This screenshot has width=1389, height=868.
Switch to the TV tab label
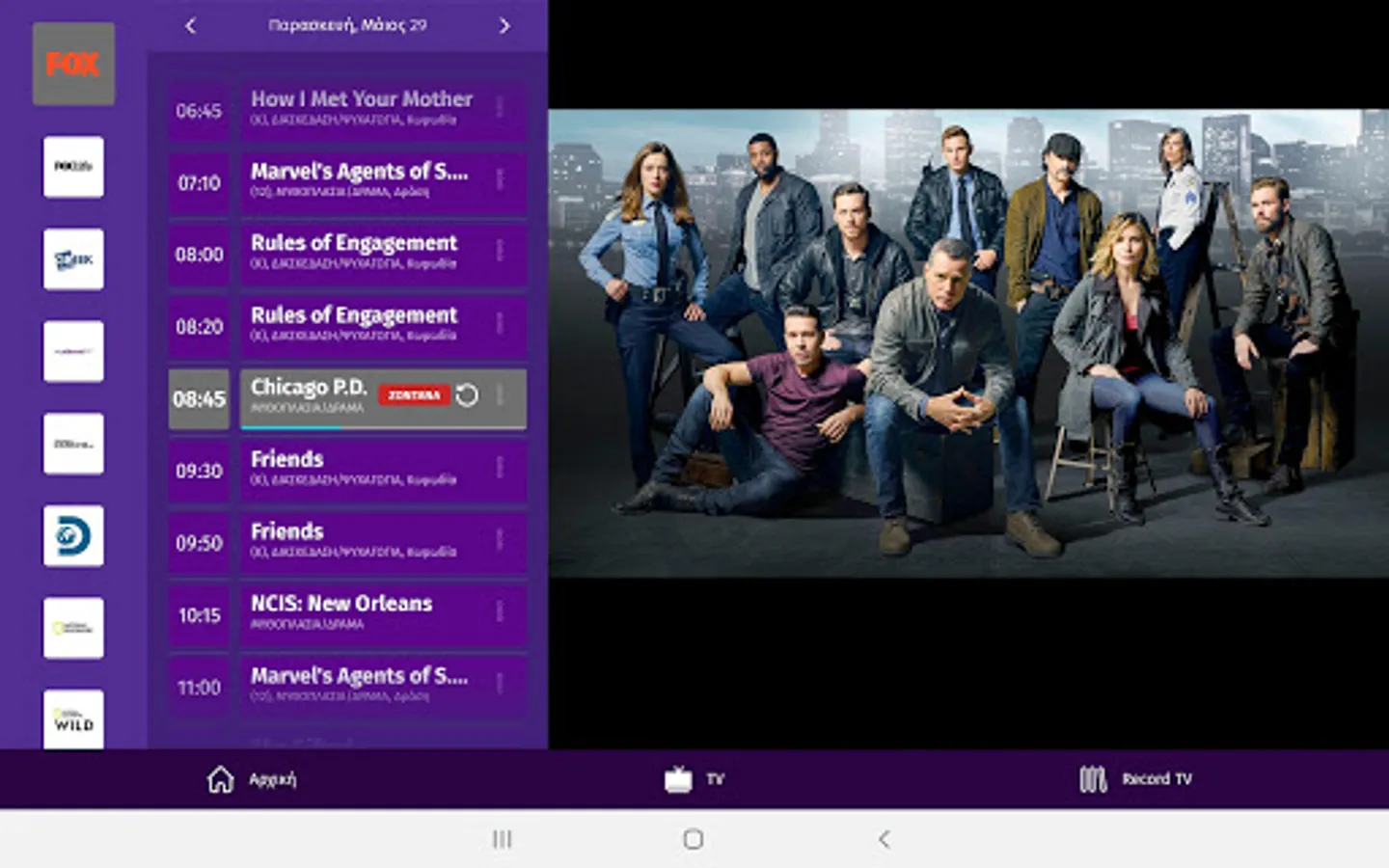(715, 779)
